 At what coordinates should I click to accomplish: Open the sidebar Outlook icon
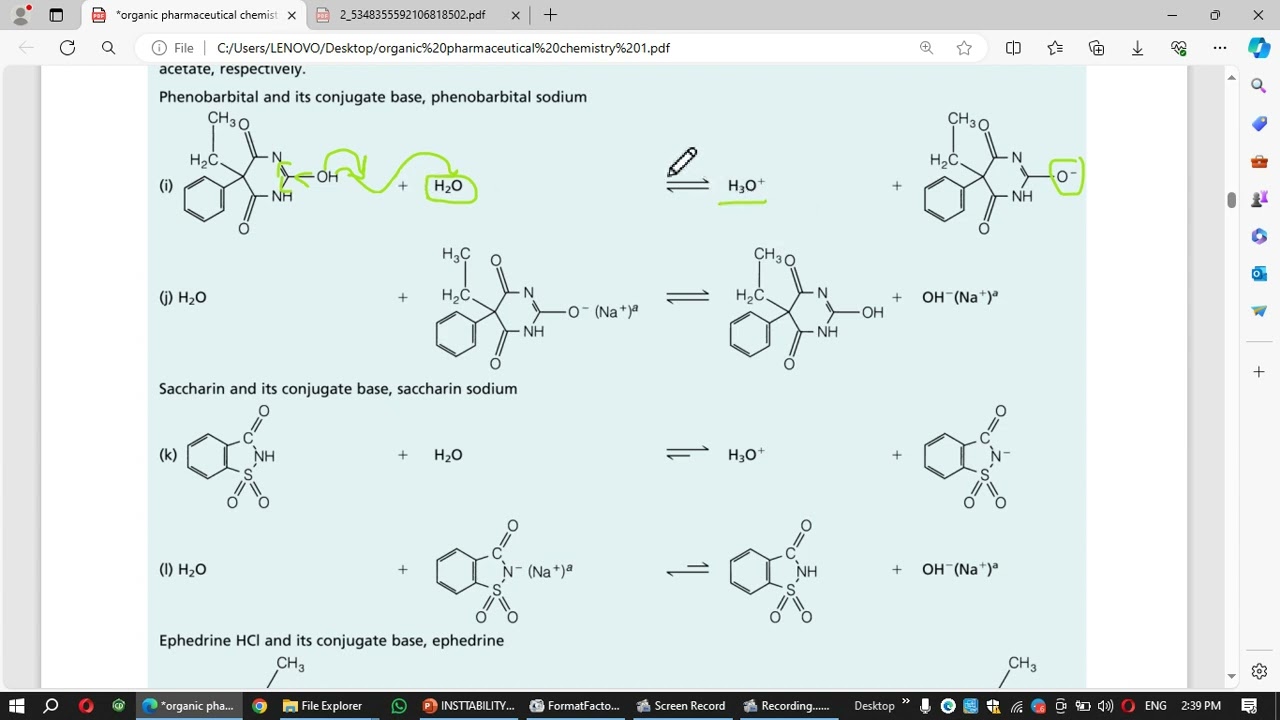[1259, 273]
